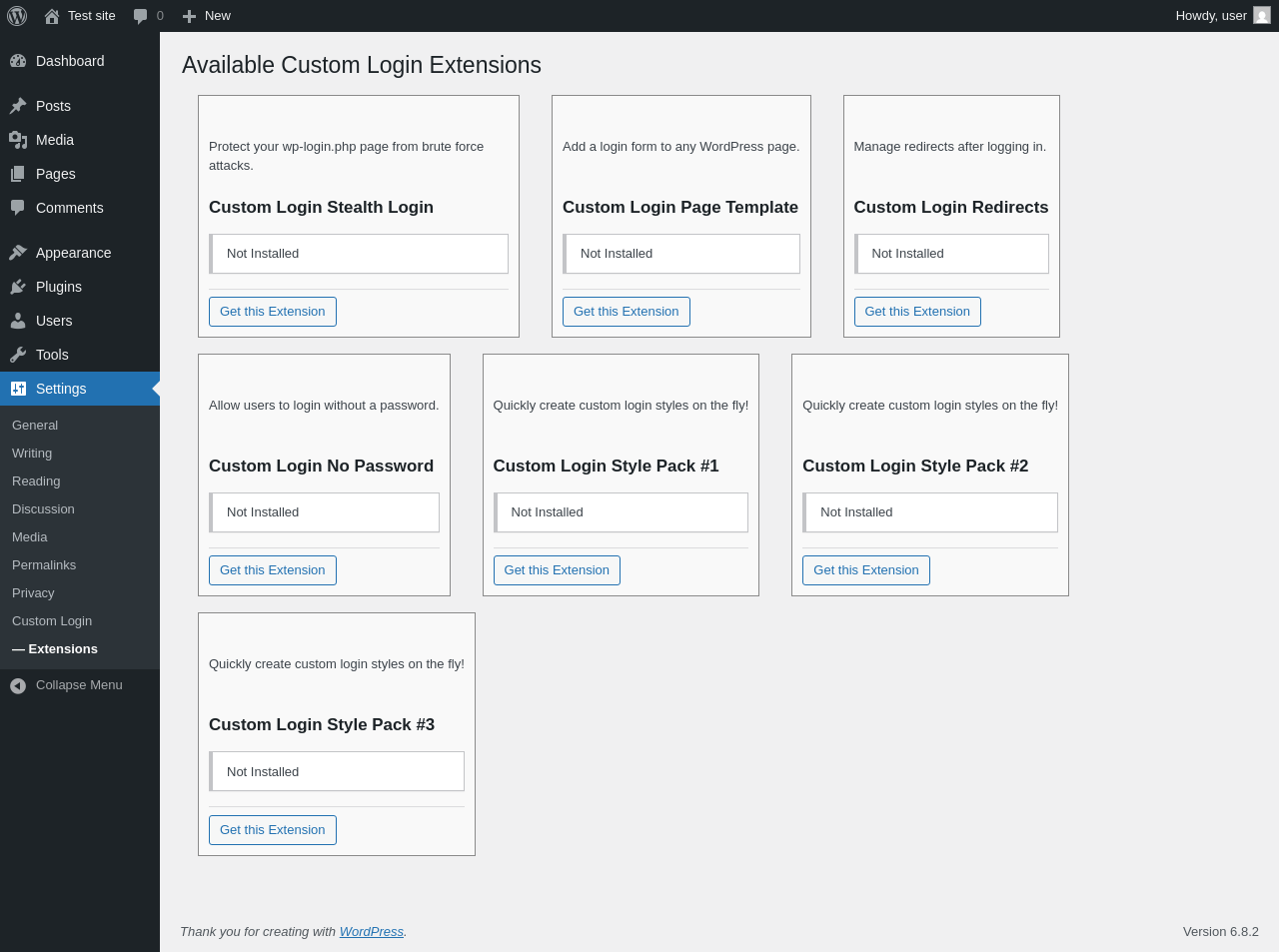
Task: Get the Custom Login Style Pack #3 extension
Action: point(273,830)
